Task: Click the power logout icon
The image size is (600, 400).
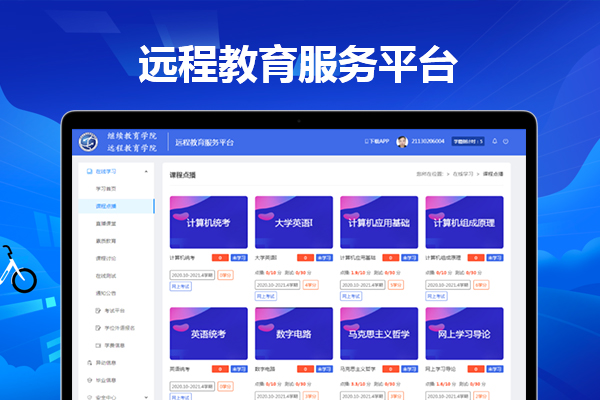Action: (505, 141)
